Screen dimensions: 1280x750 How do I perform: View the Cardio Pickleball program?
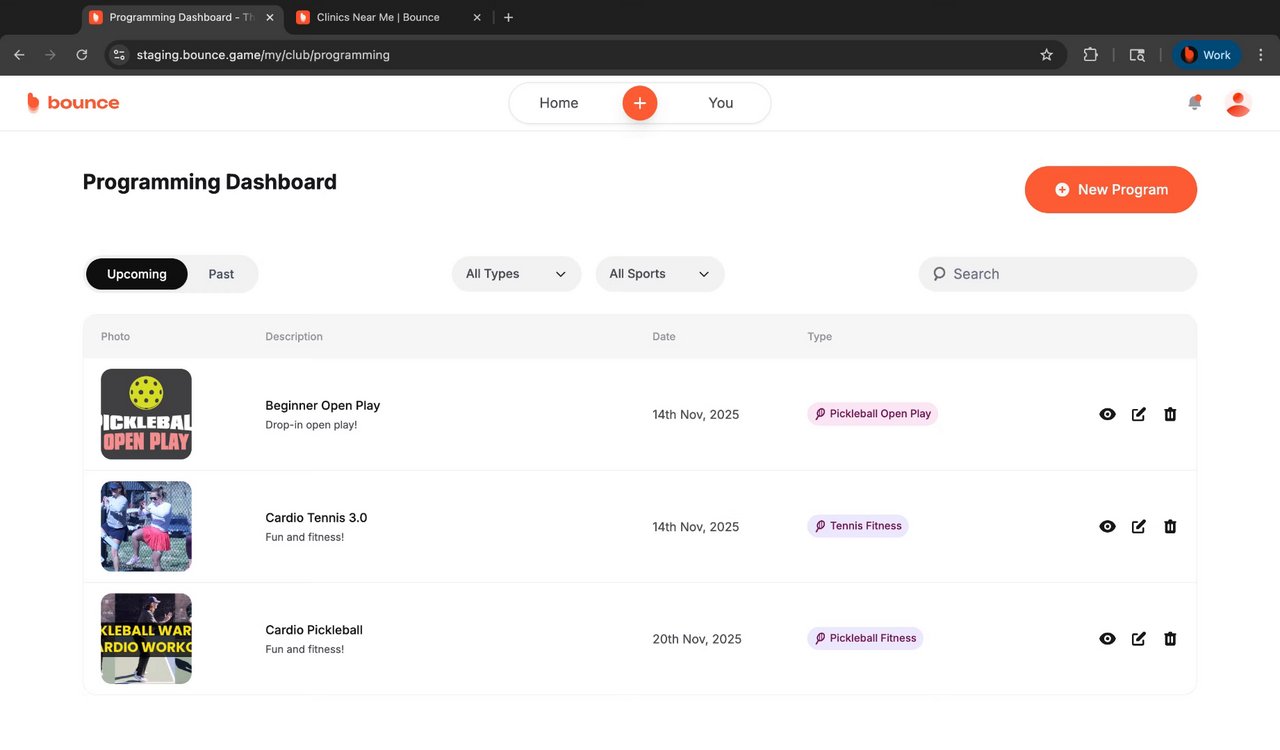tap(1107, 639)
